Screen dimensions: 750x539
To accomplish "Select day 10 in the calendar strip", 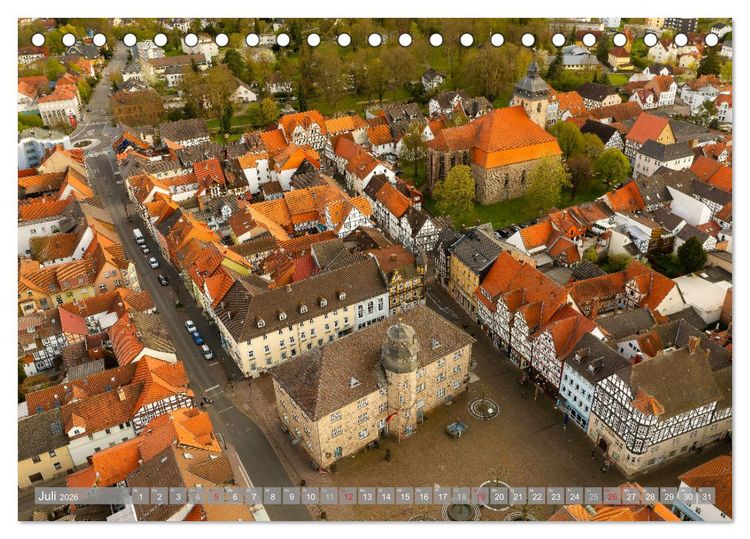I will coord(310,496).
